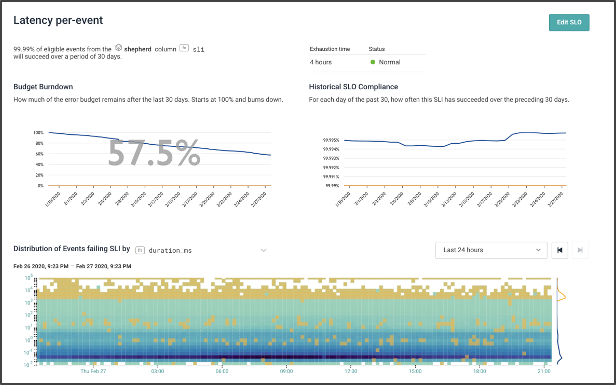The width and height of the screenshot is (616, 385).
Task: Click the orange baseline in the Budget Burndown chart
Action: pyautogui.click(x=160, y=185)
